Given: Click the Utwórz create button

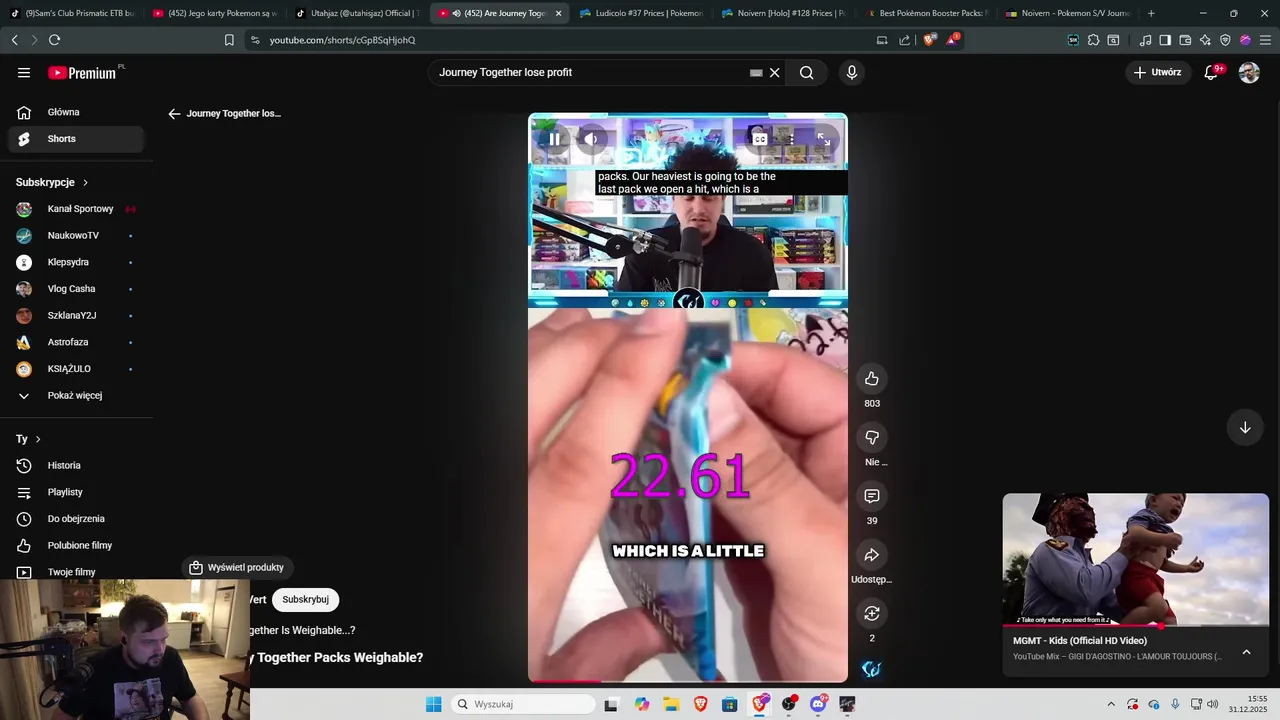Looking at the screenshot, I should pos(1157,72).
